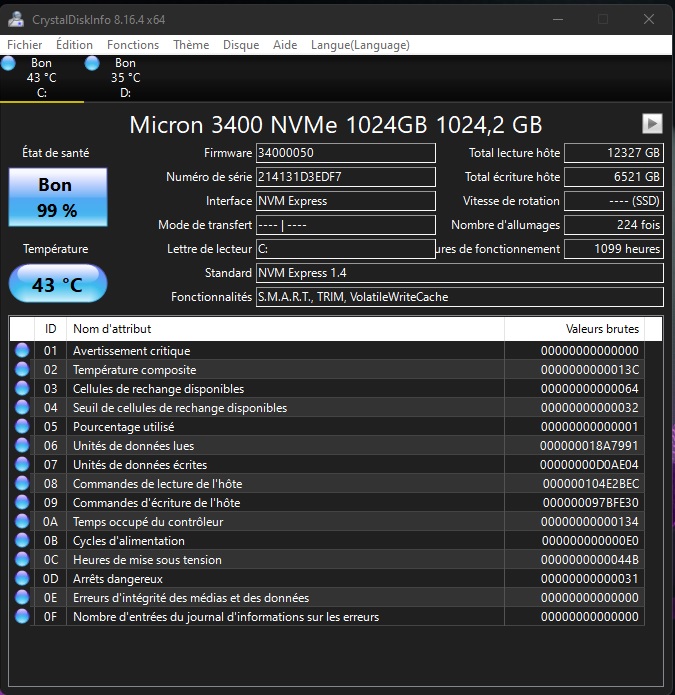Click the CrystalDiskInfo app icon in title bar
675x695 pixels.
[16, 19]
